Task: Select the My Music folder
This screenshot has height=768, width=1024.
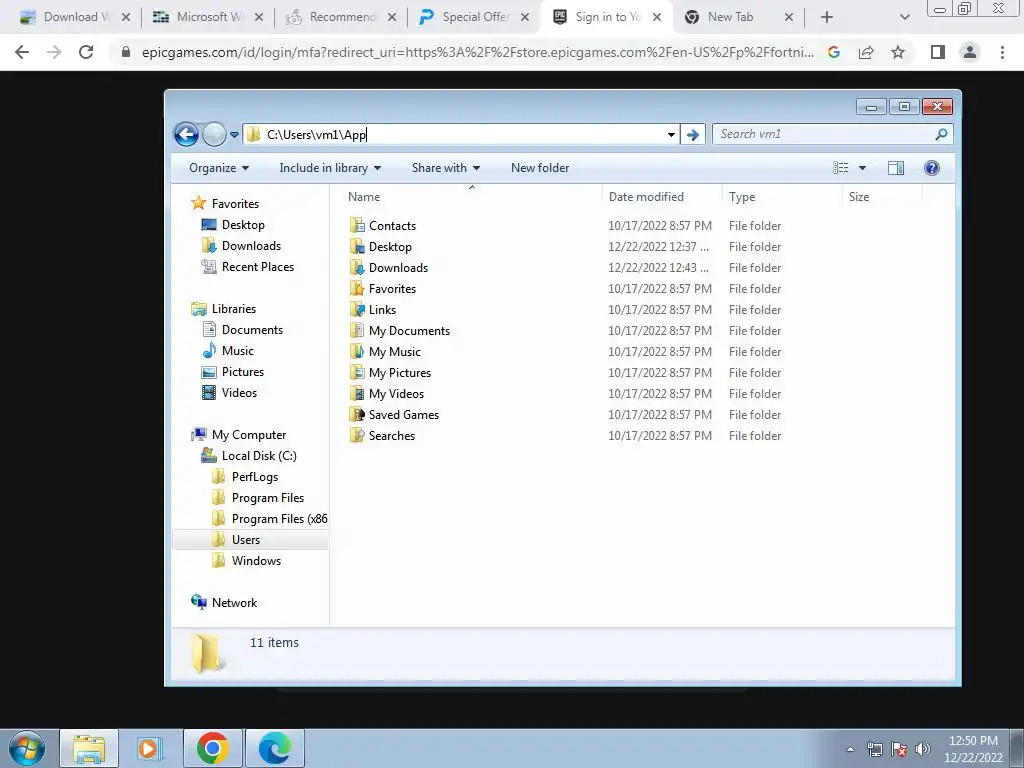Action: pos(394,351)
